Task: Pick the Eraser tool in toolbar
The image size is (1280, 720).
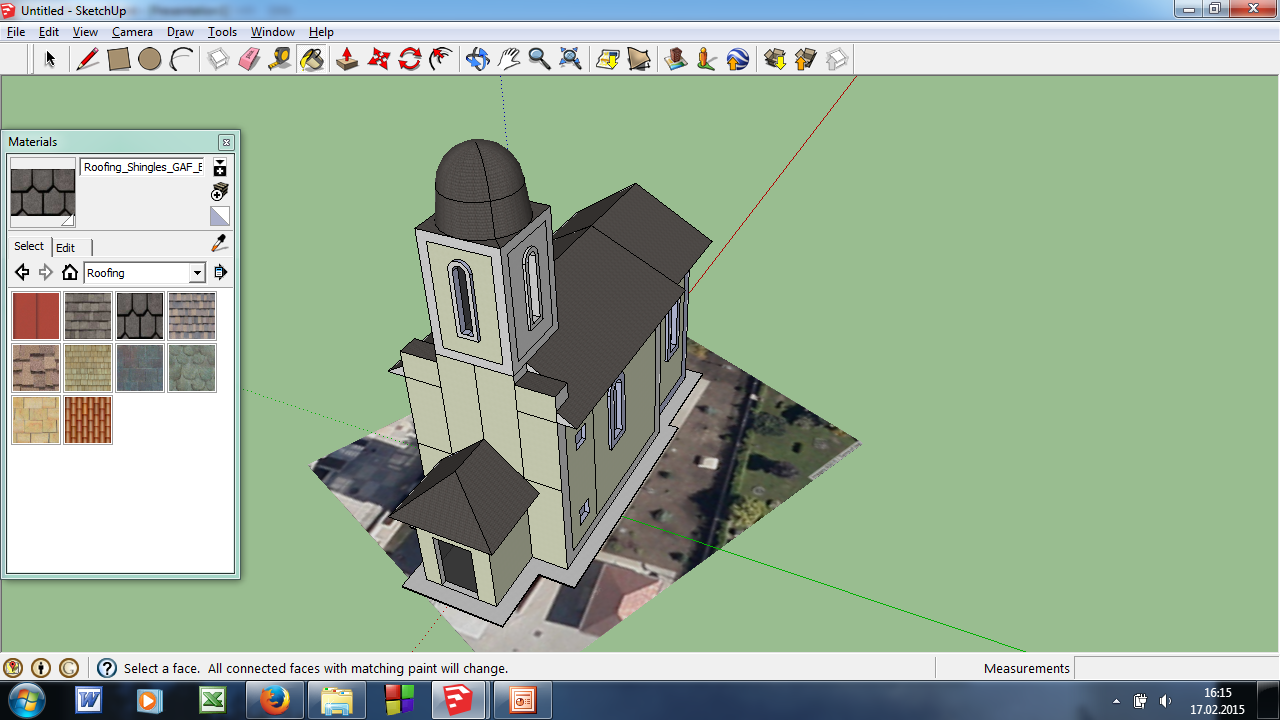Action: tap(249, 59)
